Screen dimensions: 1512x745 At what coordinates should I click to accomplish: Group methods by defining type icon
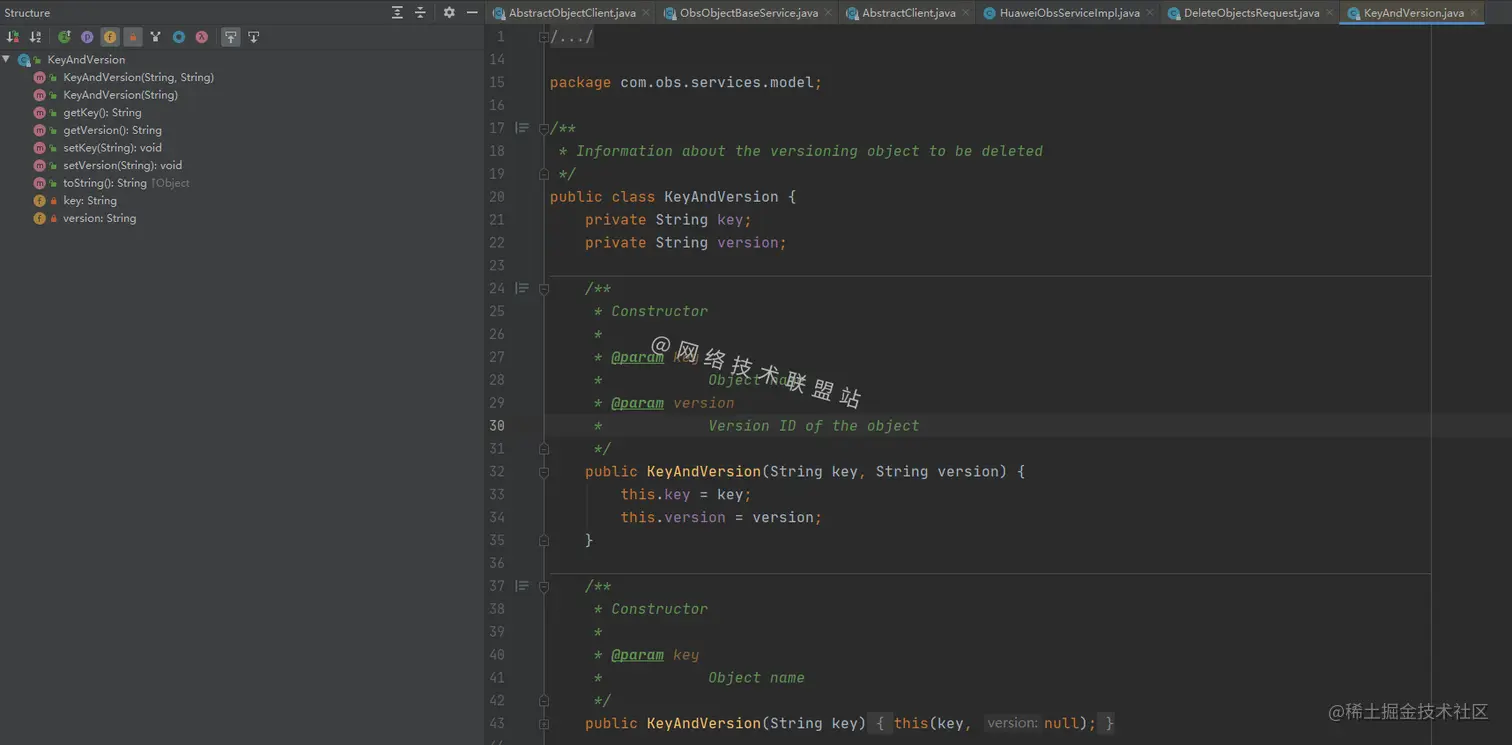pyautogui.click(x=64, y=37)
